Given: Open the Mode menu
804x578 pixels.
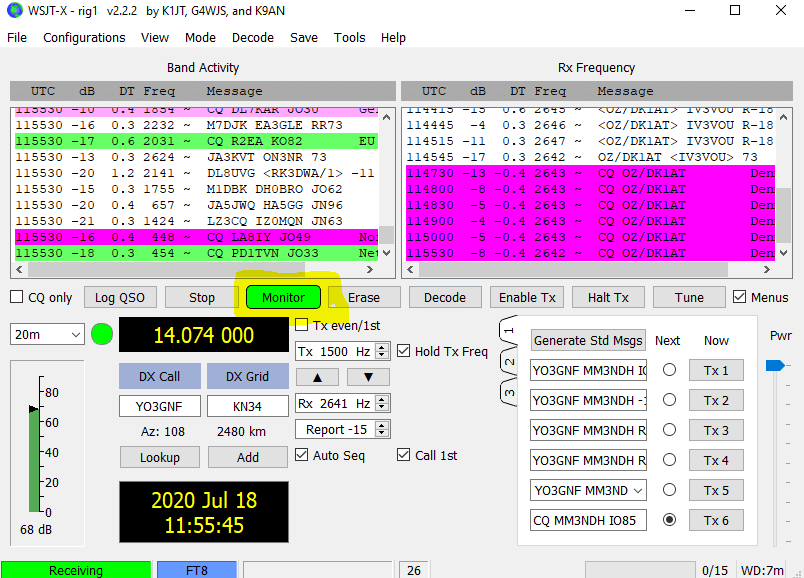Looking at the screenshot, I should click(200, 37).
